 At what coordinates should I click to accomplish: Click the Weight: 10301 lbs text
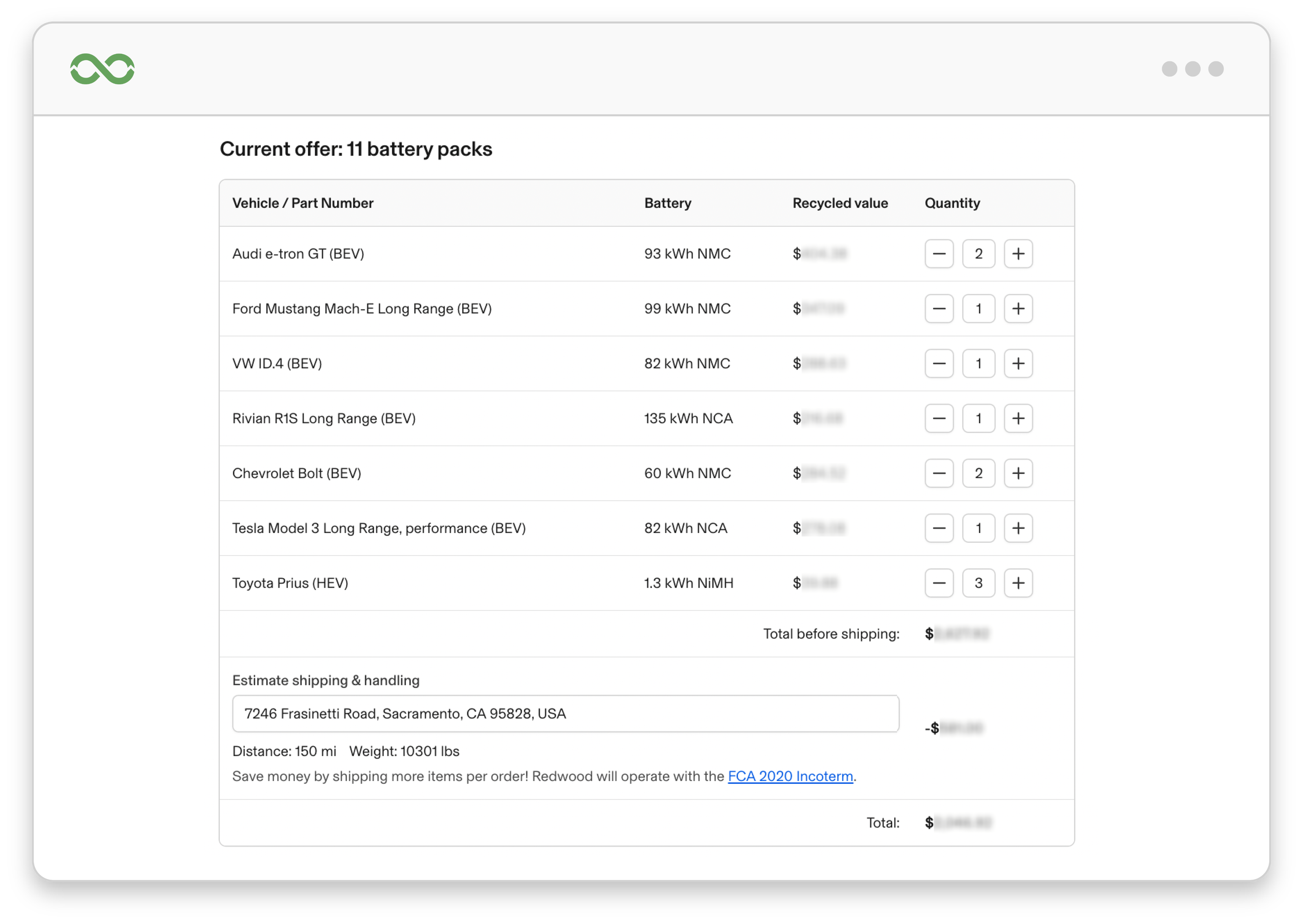pos(404,751)
